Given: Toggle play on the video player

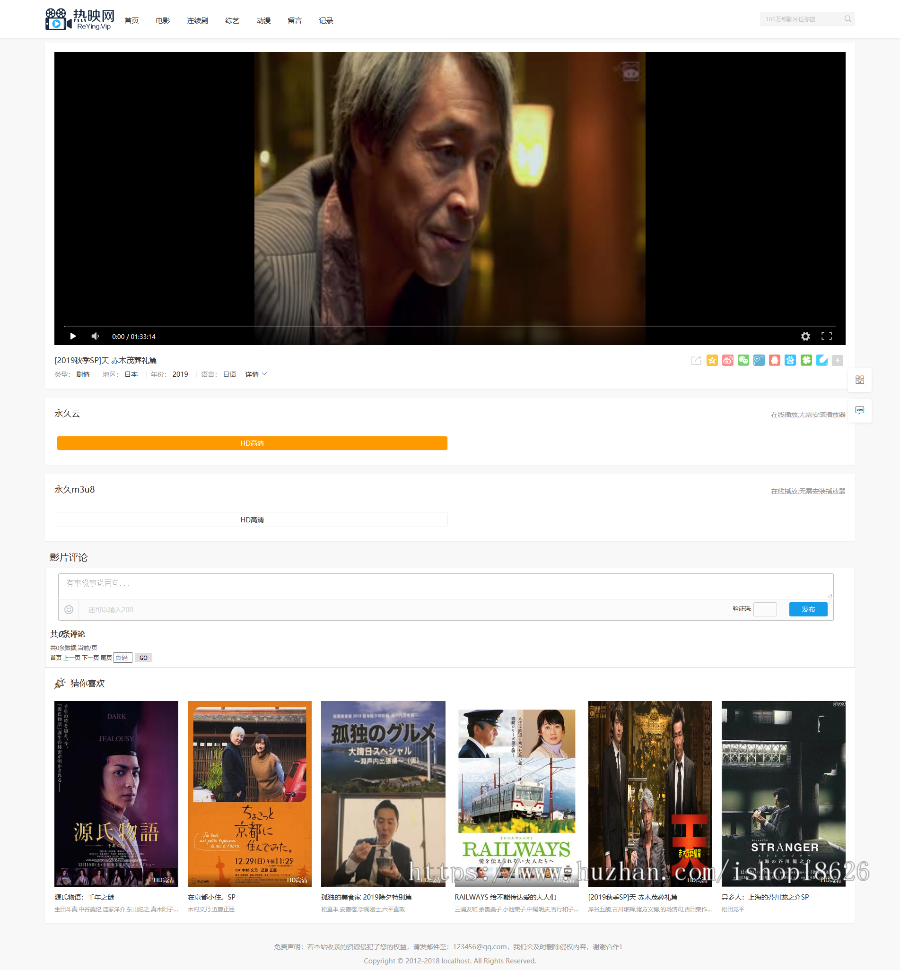Looking at the screenshot, I should coord(72,336).
